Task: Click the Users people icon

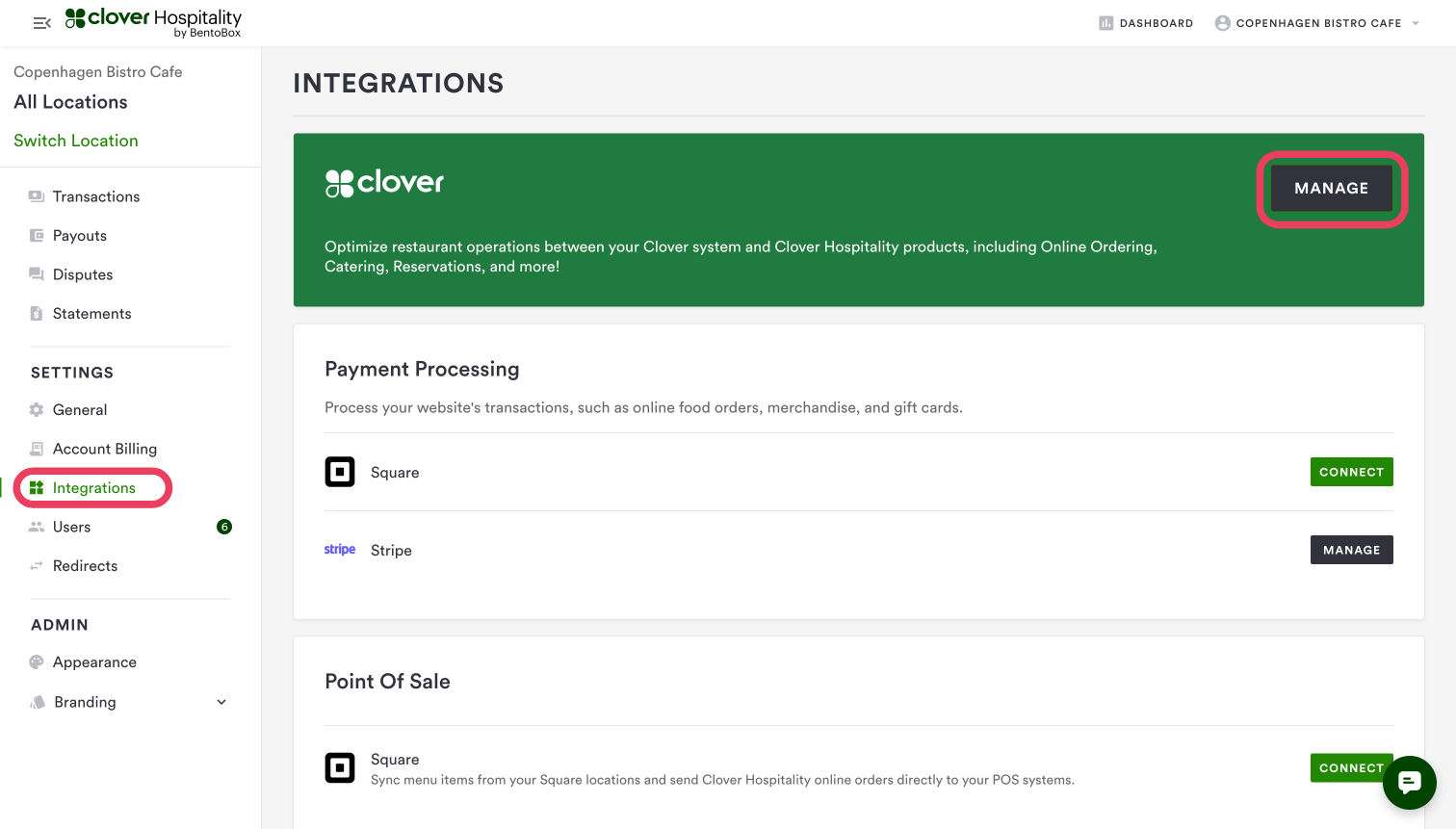Action: point(37,527)
